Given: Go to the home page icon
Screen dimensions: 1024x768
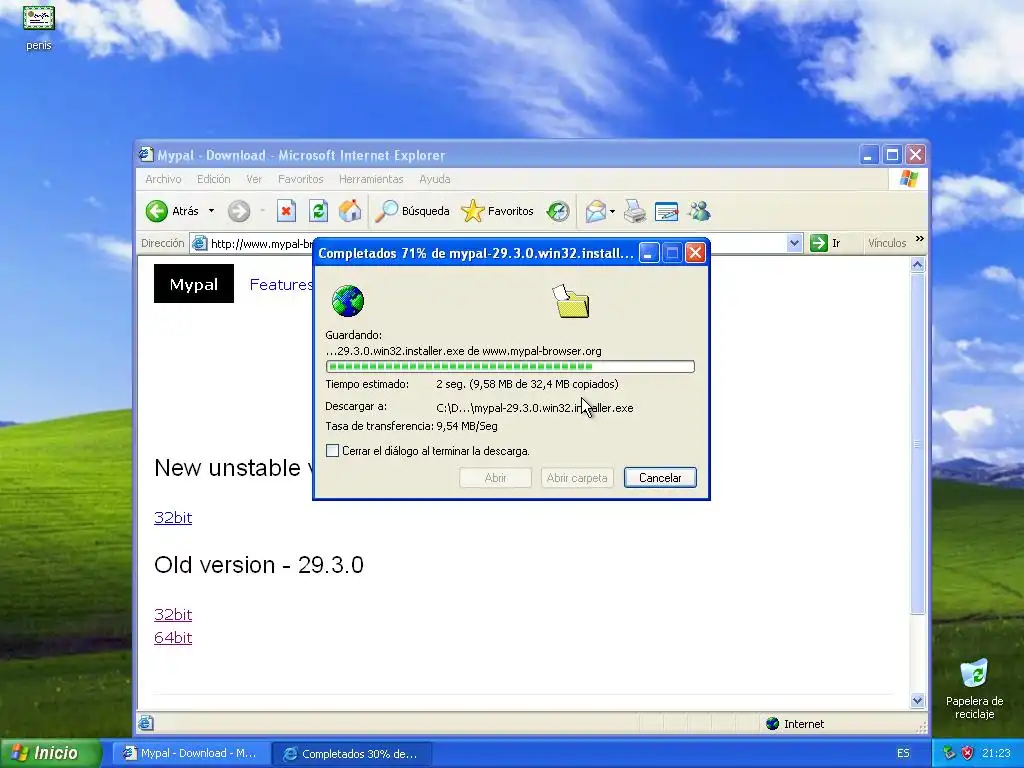Looking at the screenshot, I should (x=350, y=211).
